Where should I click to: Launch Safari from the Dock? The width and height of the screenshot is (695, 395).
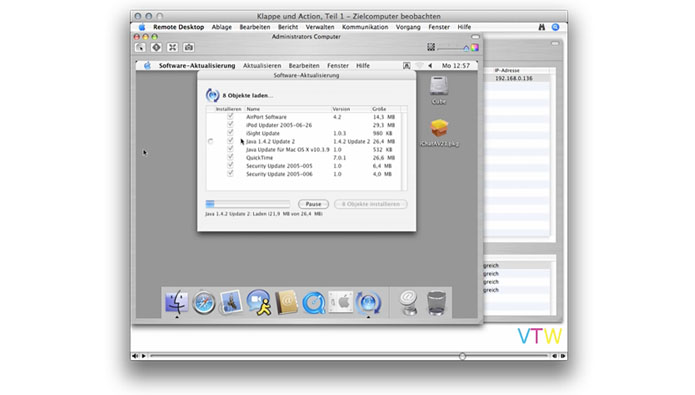click(x=203, y=303)
